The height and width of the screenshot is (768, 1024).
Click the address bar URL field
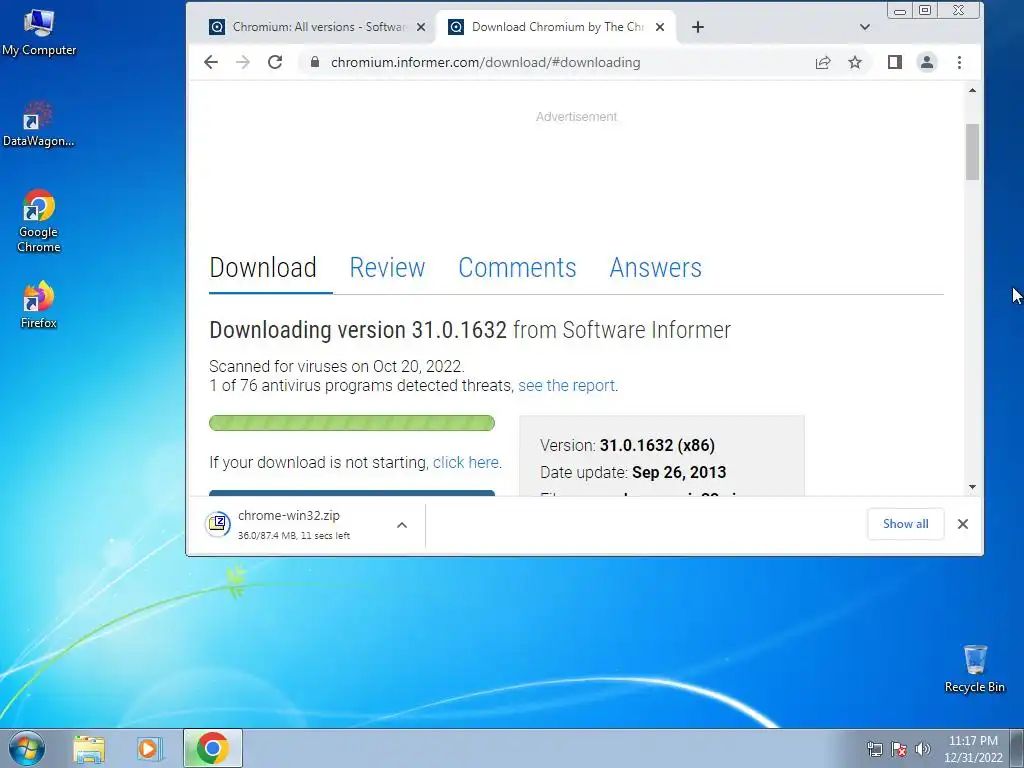tap(555, 62)
